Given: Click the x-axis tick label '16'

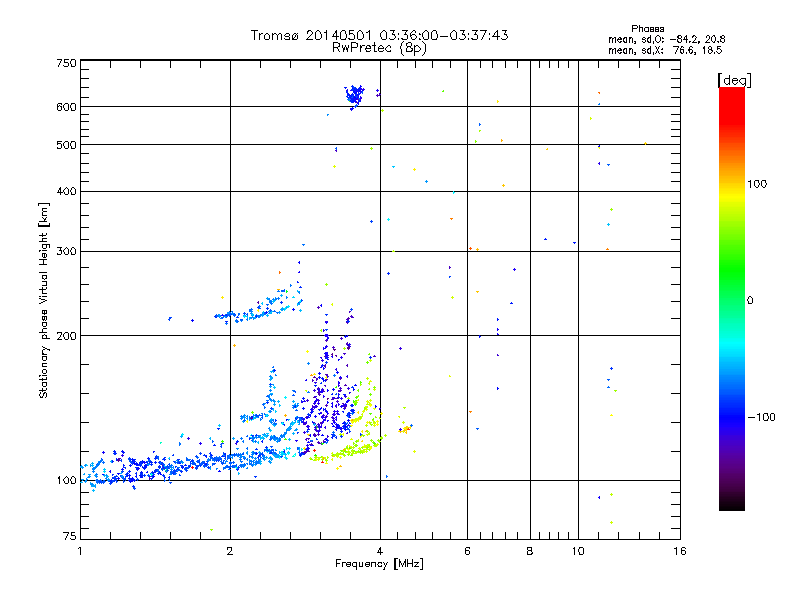Looking at the screenshot, I should pyautogui.click(x=680, y=551).
